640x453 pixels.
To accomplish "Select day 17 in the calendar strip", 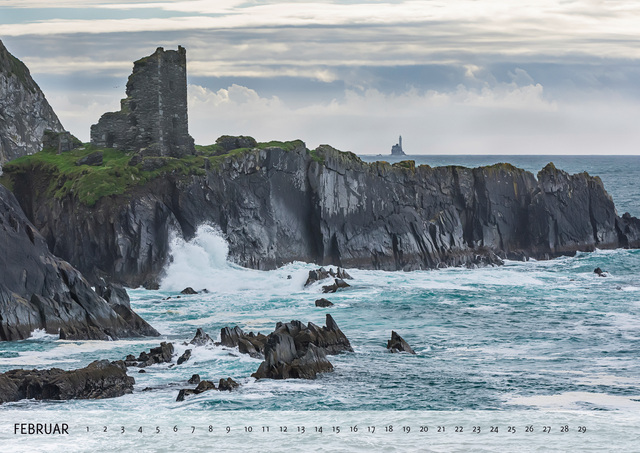I will pos(371,429).
